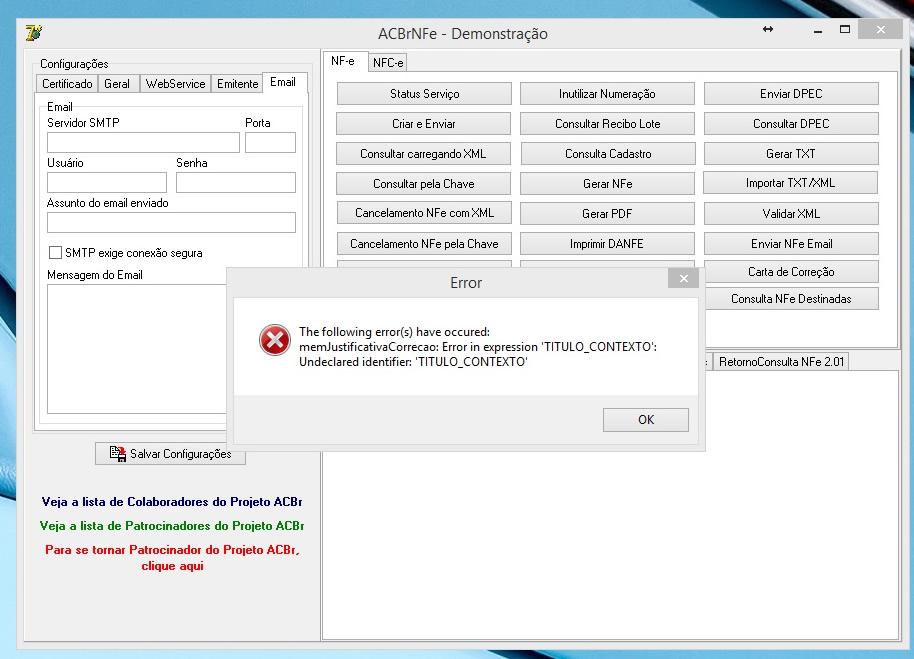Click the double-arrow icon in title bar
Screen dimensions: 914x659
pyautogui.click(x=768, y=29)
